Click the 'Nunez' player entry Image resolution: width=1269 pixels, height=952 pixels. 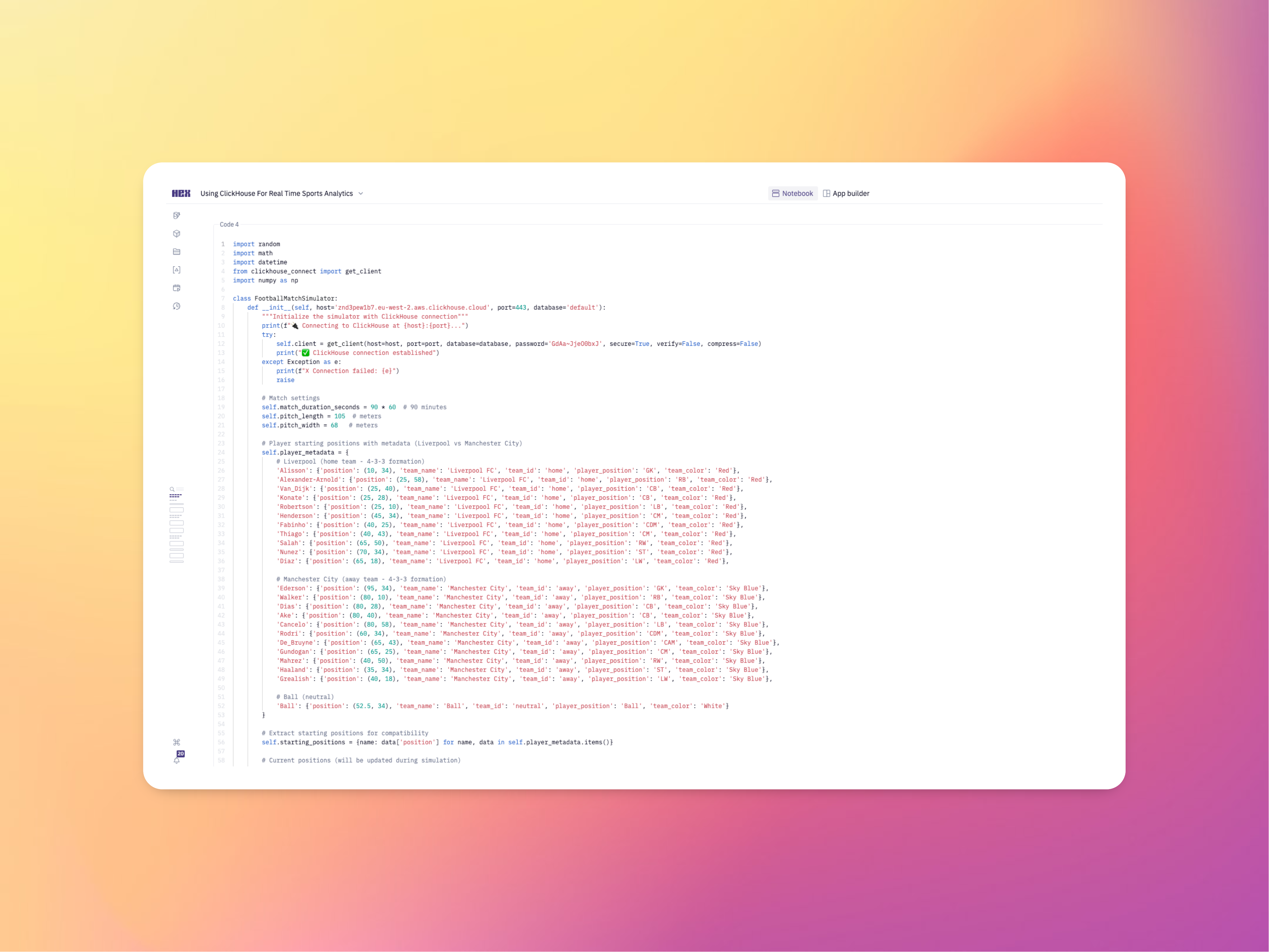[504, 552]
